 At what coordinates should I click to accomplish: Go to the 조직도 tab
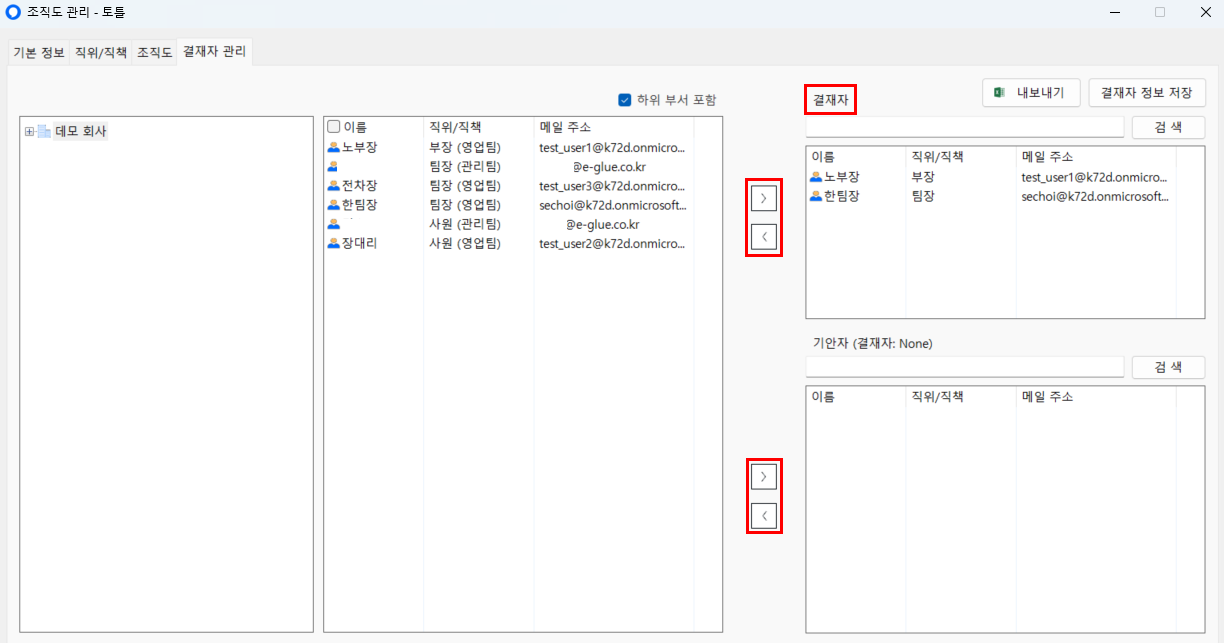click(154, 53)
